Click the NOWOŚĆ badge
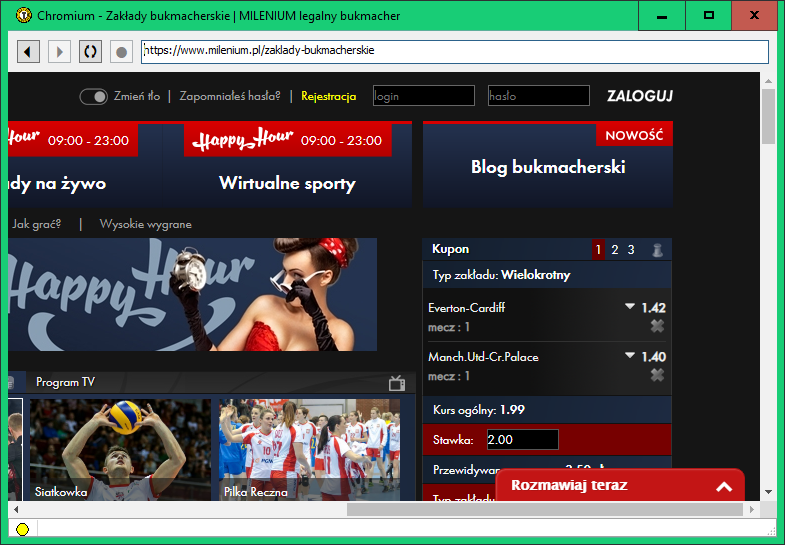The width and height of the screenshot is (785, 545). pyautogui.click(x=634, y=135)
